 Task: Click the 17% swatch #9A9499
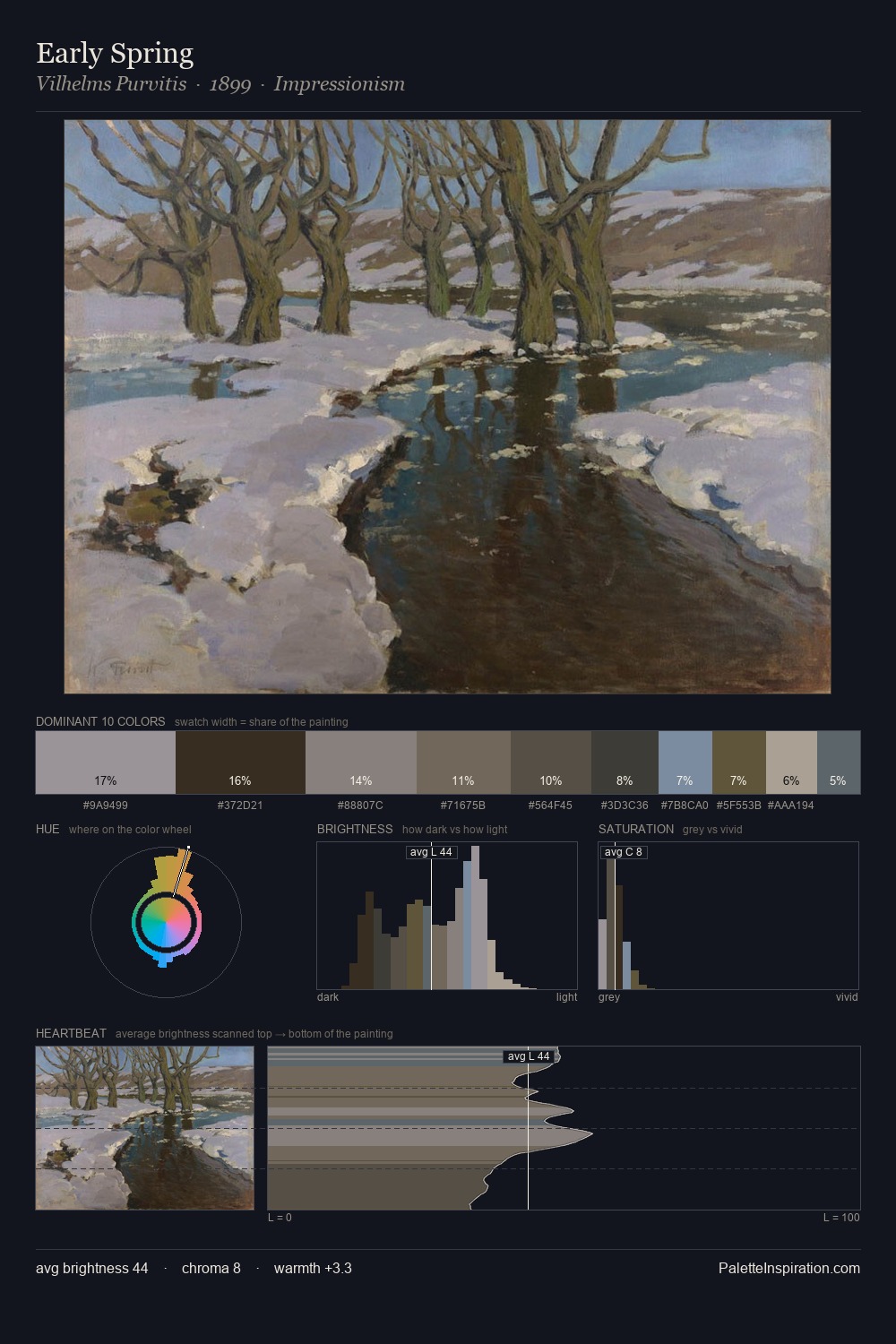[x=106, y=762]
